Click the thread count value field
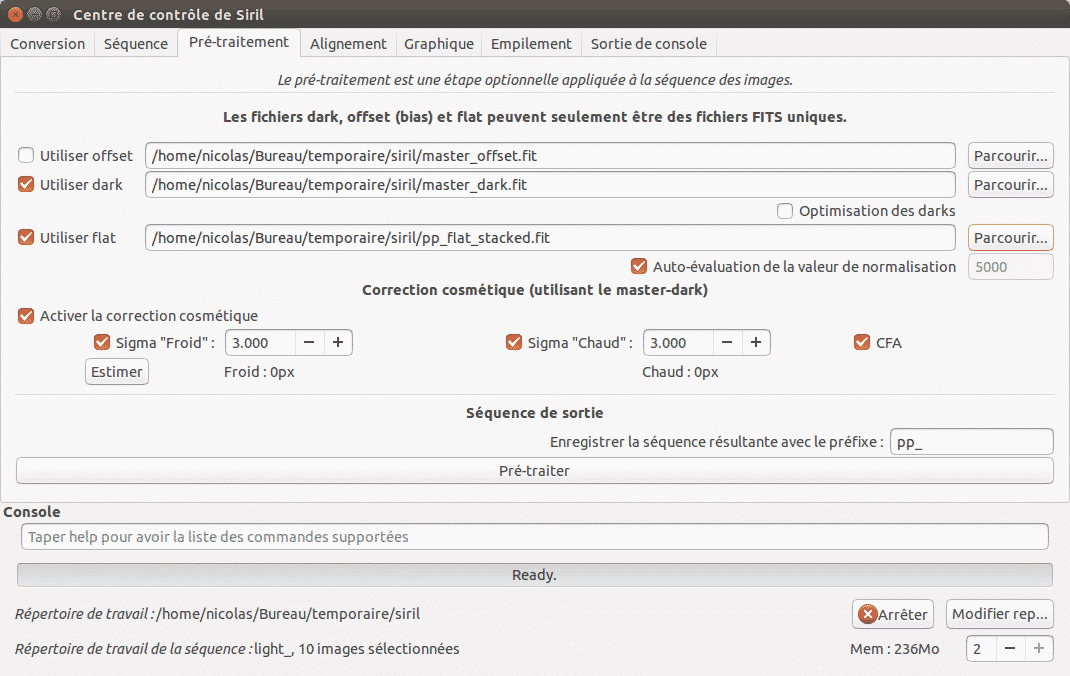 point(981,649)
